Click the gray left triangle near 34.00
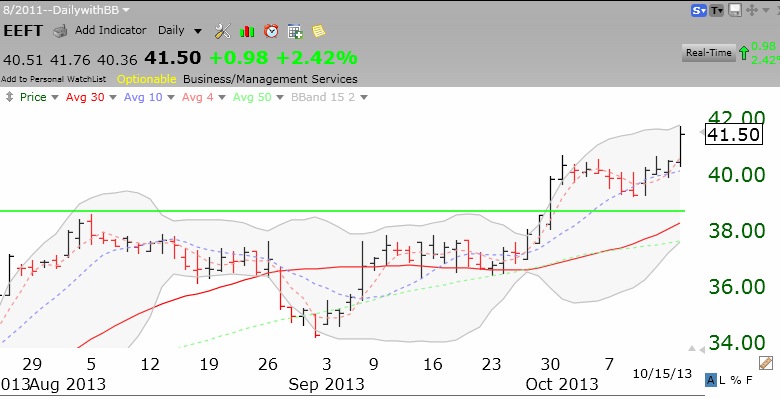The width and height of the screenshot is (780, 399). [x=701, y=350]
